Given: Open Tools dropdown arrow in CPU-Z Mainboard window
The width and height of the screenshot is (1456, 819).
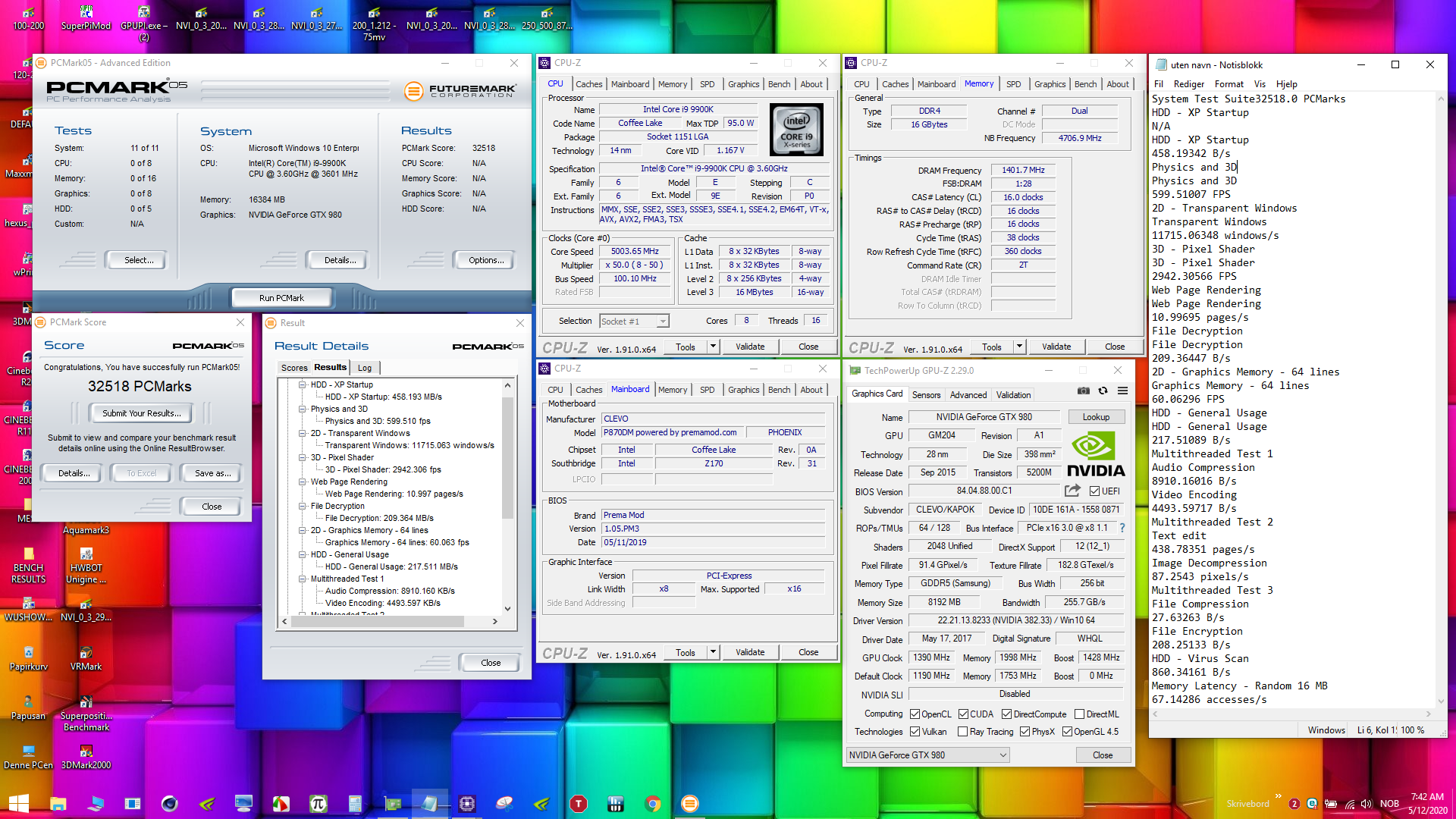Looking at the screenshot, I should pyautogui.click(x=713, y=651).
